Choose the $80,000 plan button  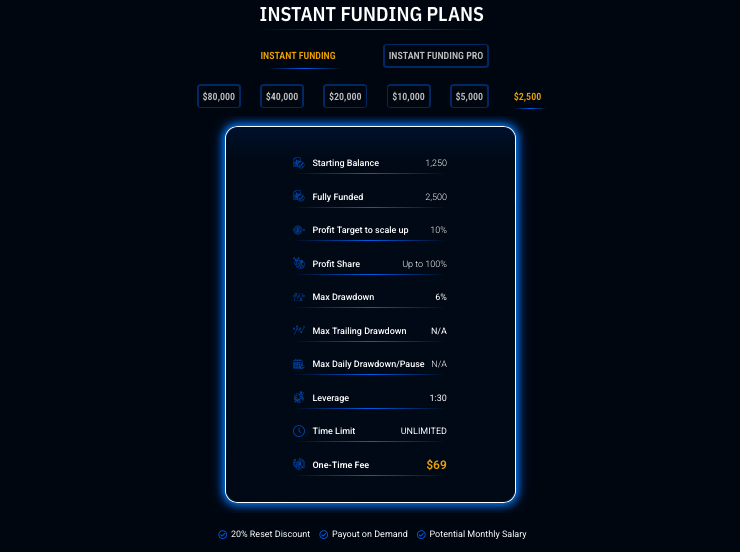(219, 96)
